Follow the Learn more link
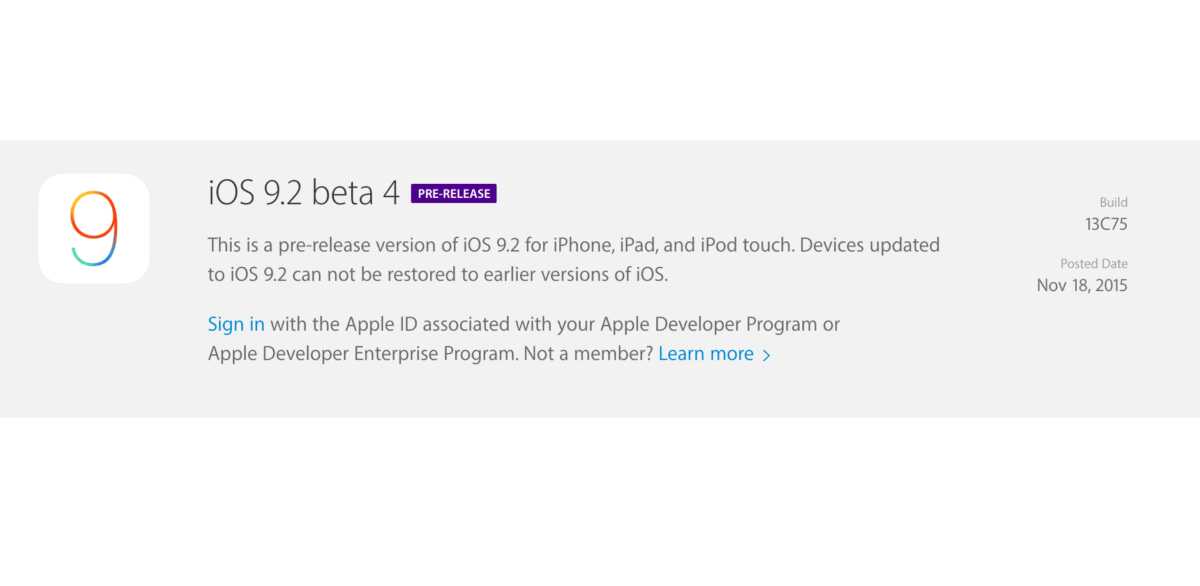 coord(706,354)
